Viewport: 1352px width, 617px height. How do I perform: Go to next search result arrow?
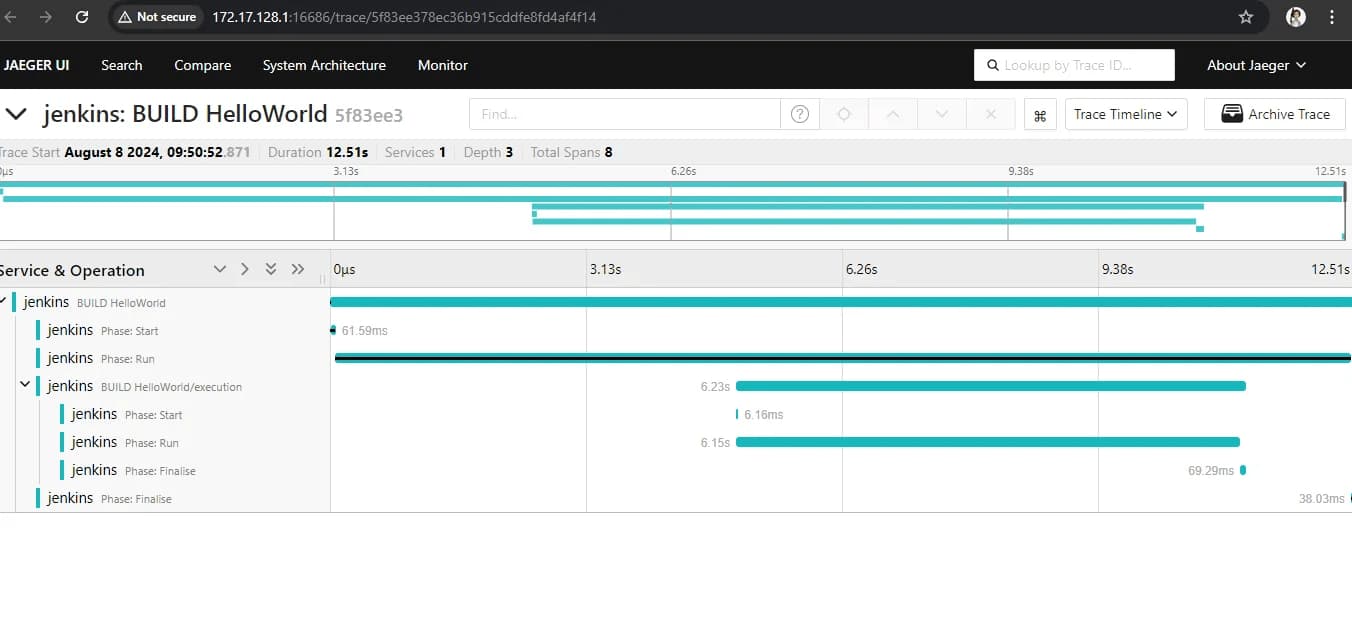pos(942,114)
